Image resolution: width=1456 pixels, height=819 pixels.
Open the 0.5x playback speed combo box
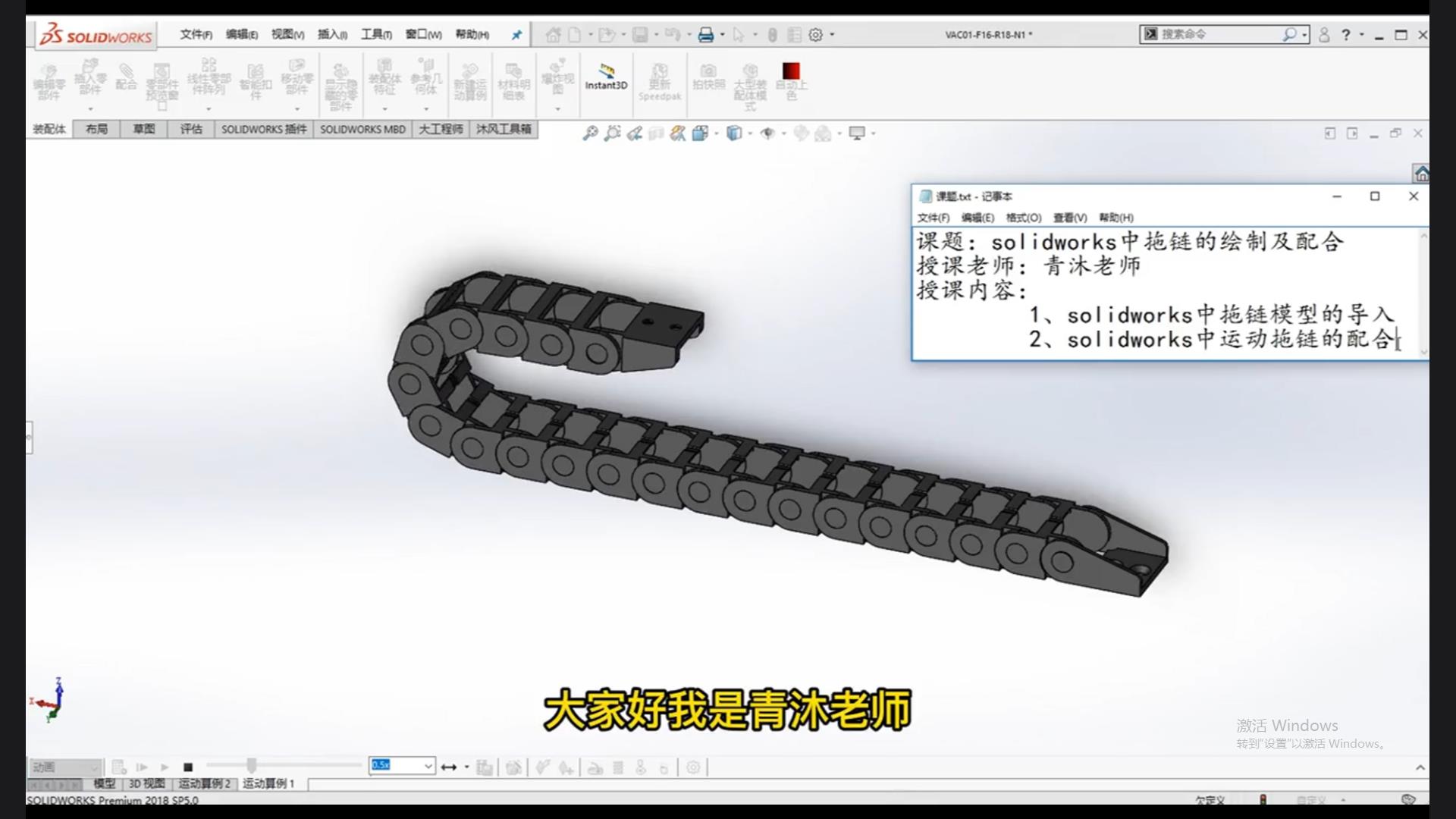pyautogui.click(x=402, y=766)
